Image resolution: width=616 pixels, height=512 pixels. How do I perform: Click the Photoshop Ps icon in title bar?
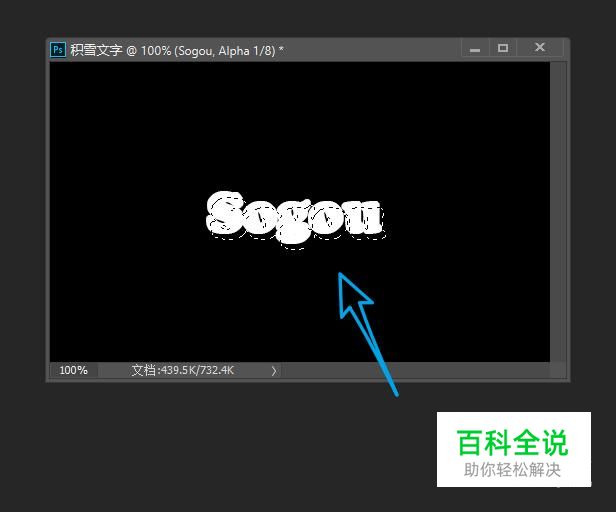coord(58,50)
